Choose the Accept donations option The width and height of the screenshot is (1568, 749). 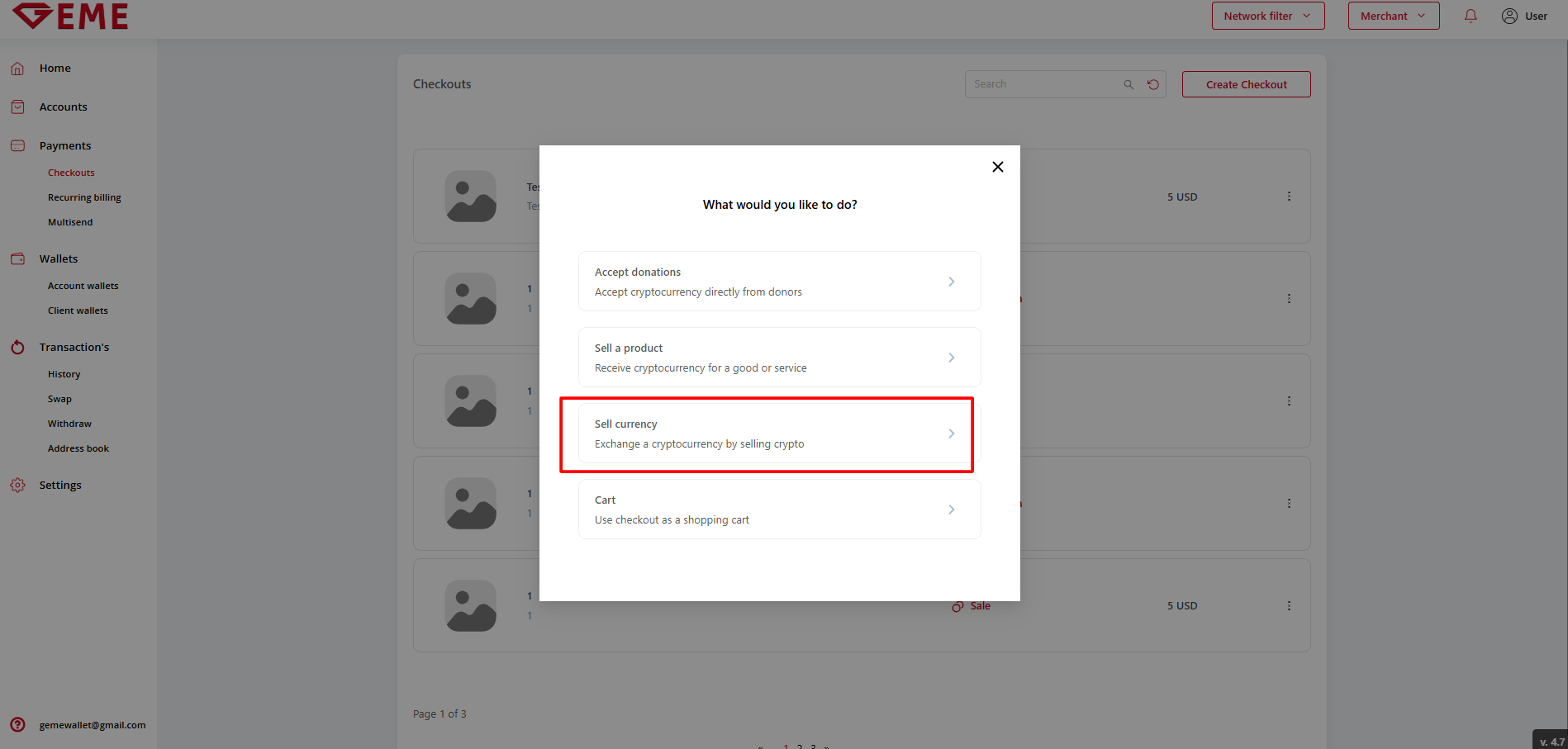pyautogui.click(x=779, y=282)
